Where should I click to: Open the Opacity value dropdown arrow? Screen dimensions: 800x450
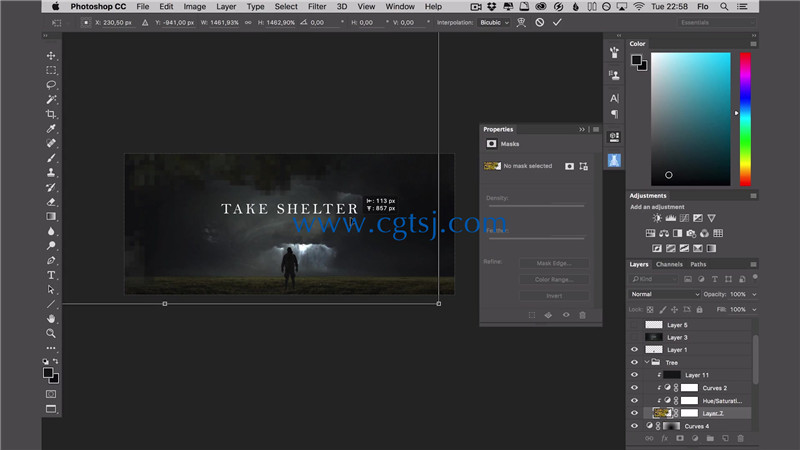tap(754, 294)
